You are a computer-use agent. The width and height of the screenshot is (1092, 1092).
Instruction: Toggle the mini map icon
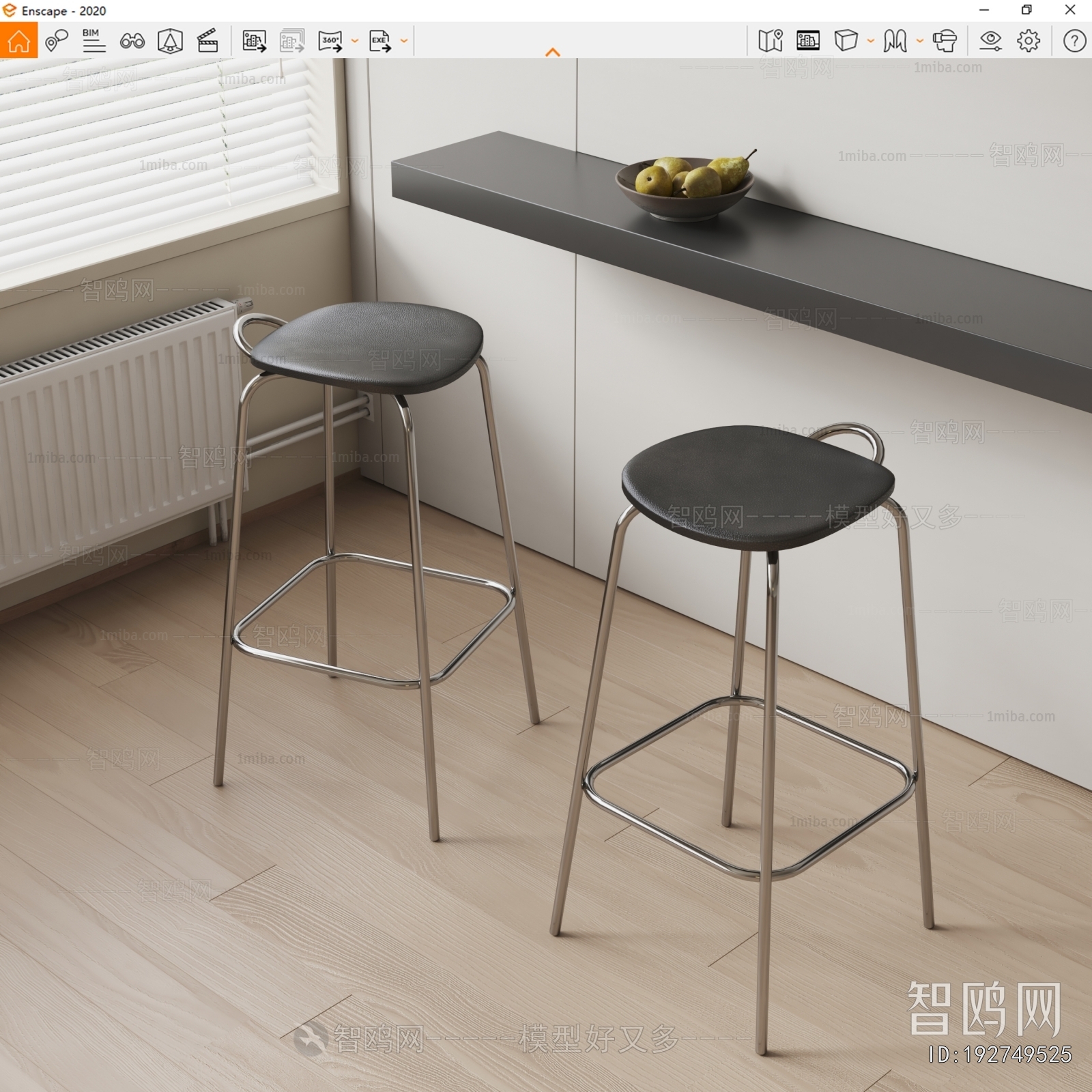(771, 41)
